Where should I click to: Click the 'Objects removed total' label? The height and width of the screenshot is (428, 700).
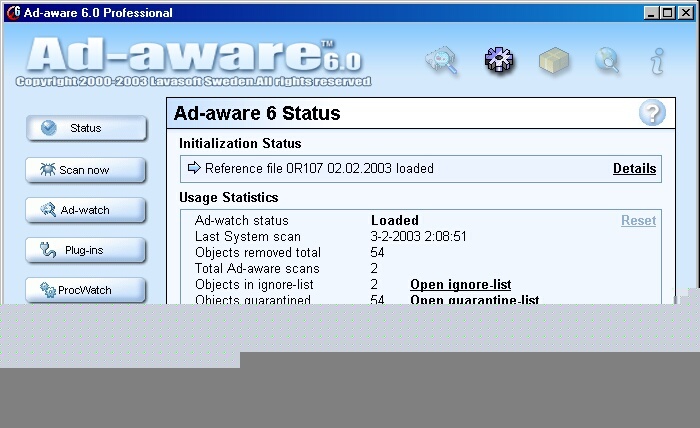pyautogui.click(x=258, y=253)
